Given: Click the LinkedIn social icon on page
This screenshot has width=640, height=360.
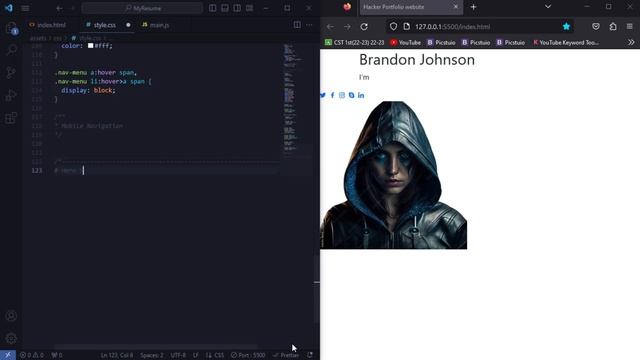Looking at the screenshot, I should pos(361,95).
